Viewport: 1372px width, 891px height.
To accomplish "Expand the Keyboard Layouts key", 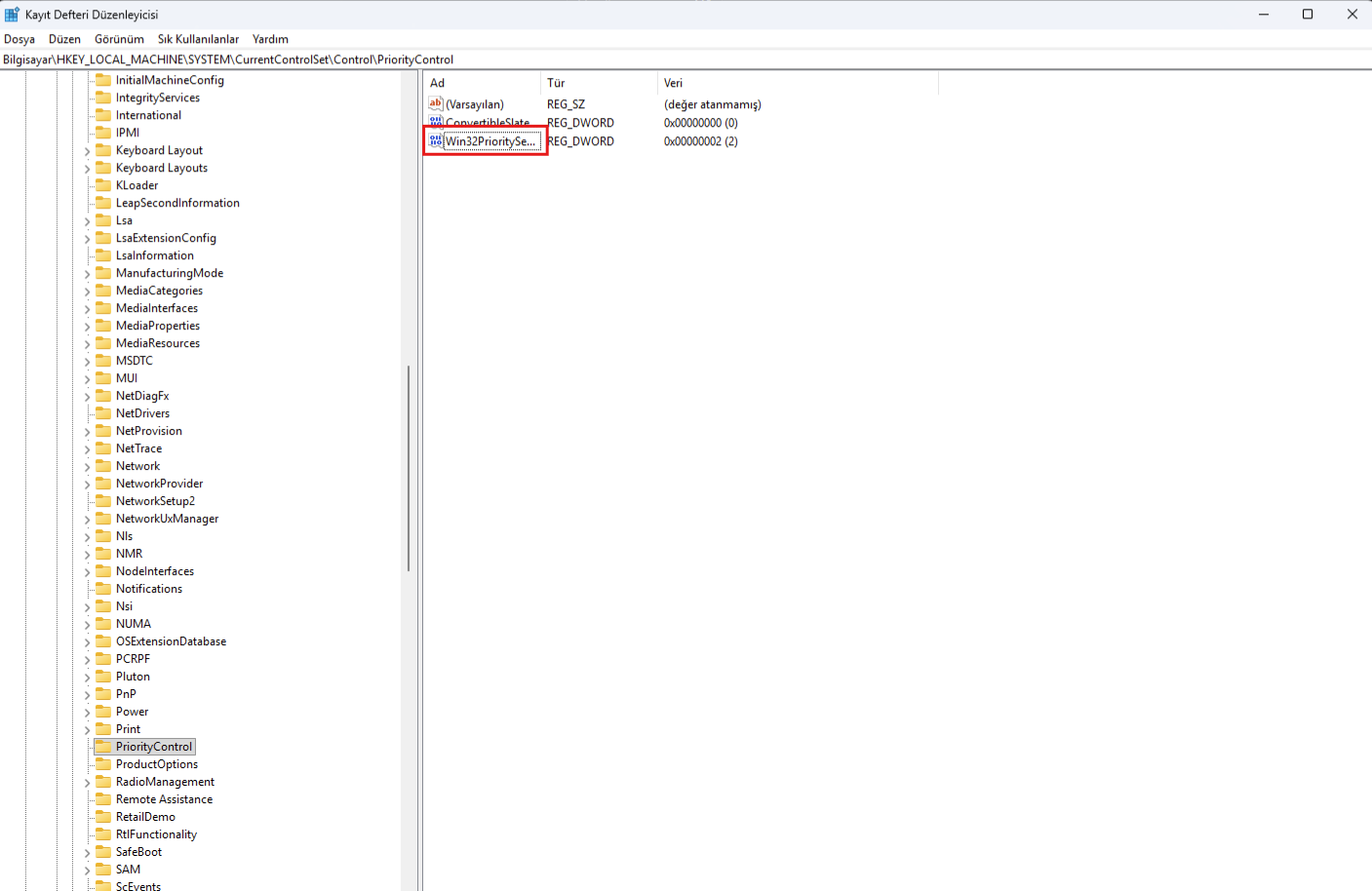I will point(87,169).
